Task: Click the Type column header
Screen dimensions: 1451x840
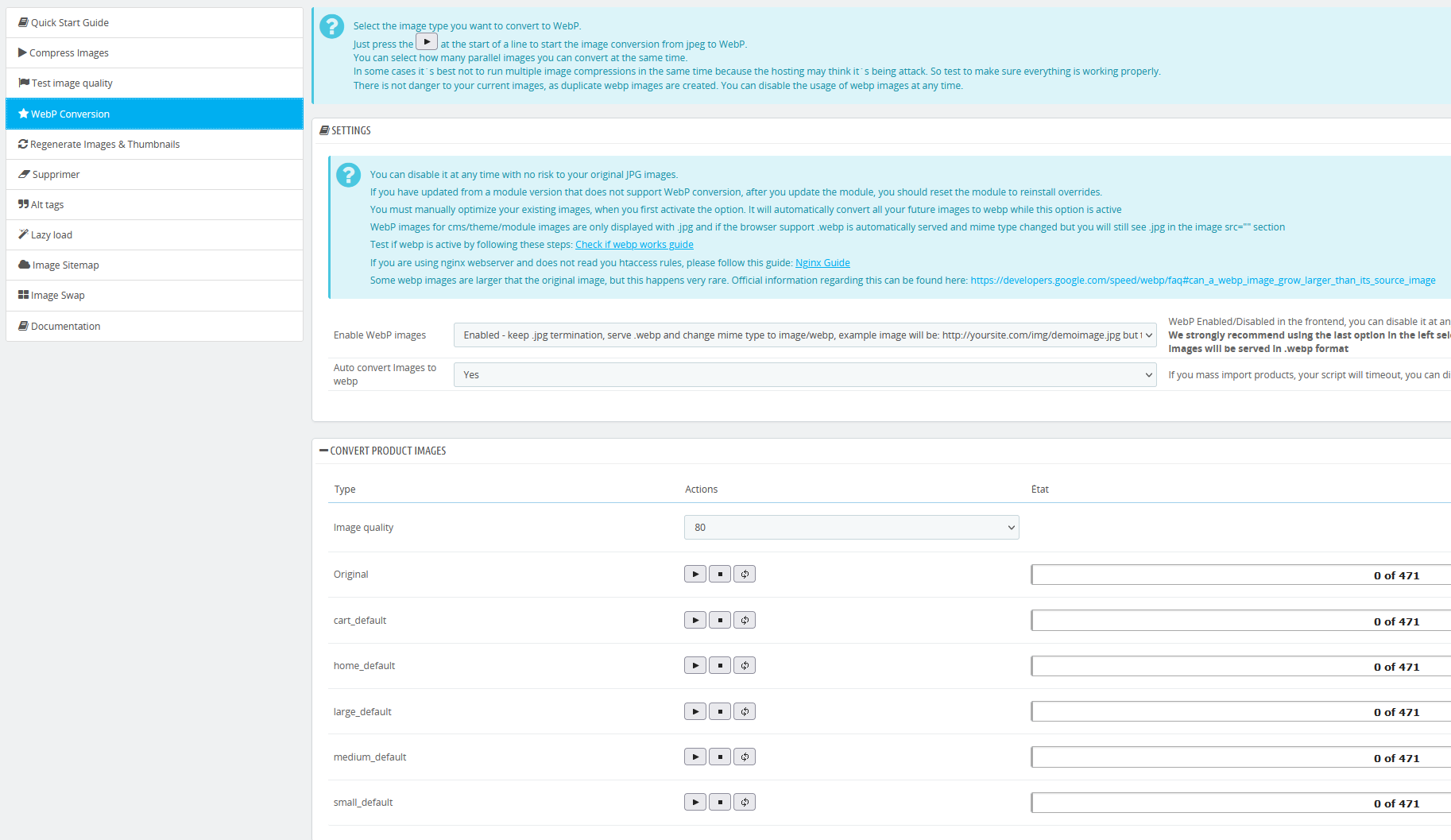Action: click(x=345, y=490)
